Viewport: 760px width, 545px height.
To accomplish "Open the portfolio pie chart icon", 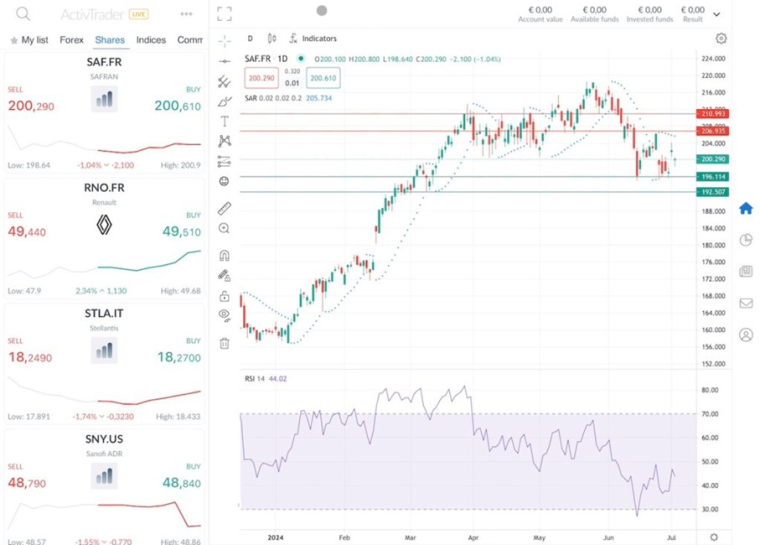I will (x=745, y=240).
